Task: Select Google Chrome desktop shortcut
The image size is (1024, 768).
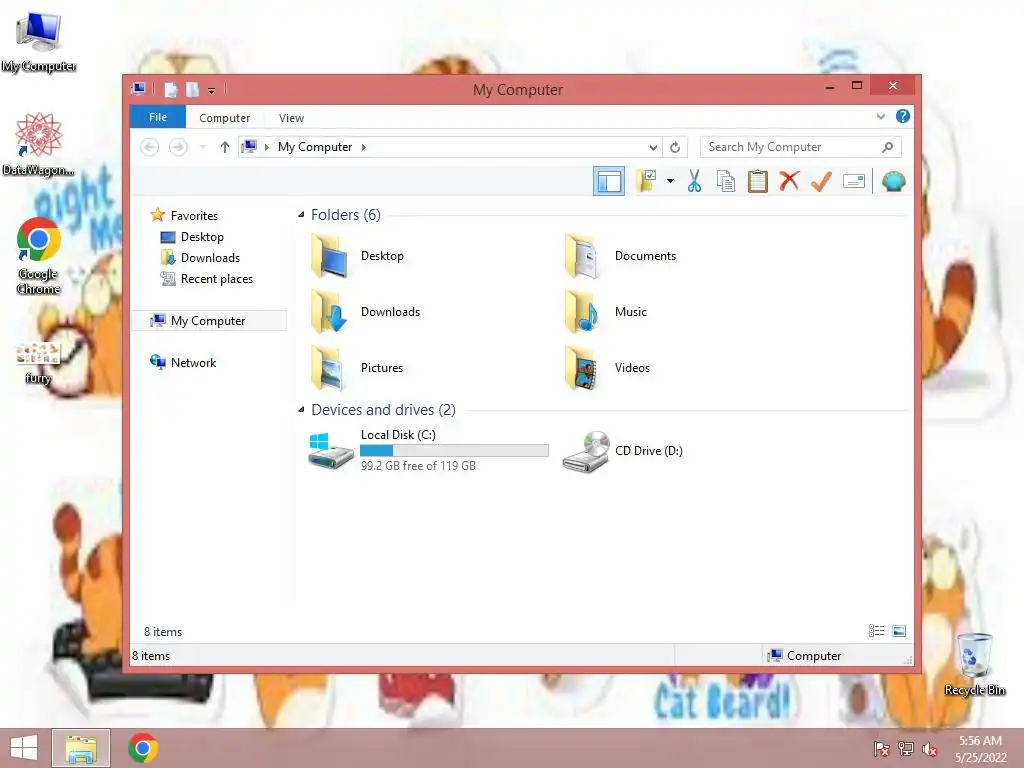Action: point(39,255)
